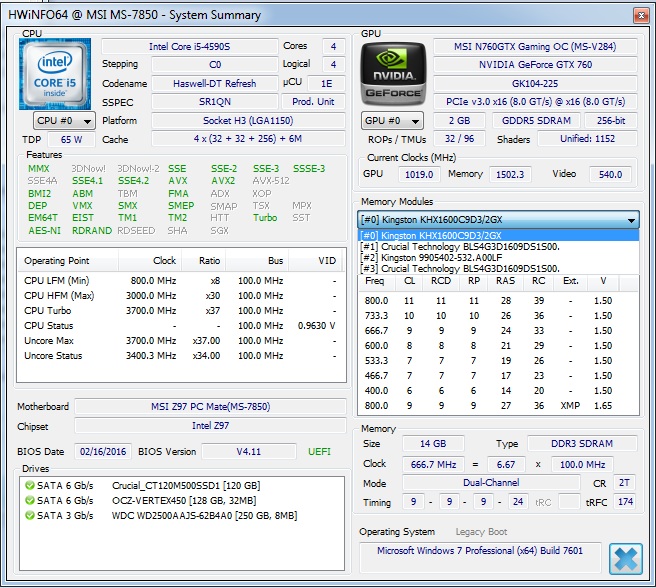Open the GPU #0 selector dropdown

point(392,121)
